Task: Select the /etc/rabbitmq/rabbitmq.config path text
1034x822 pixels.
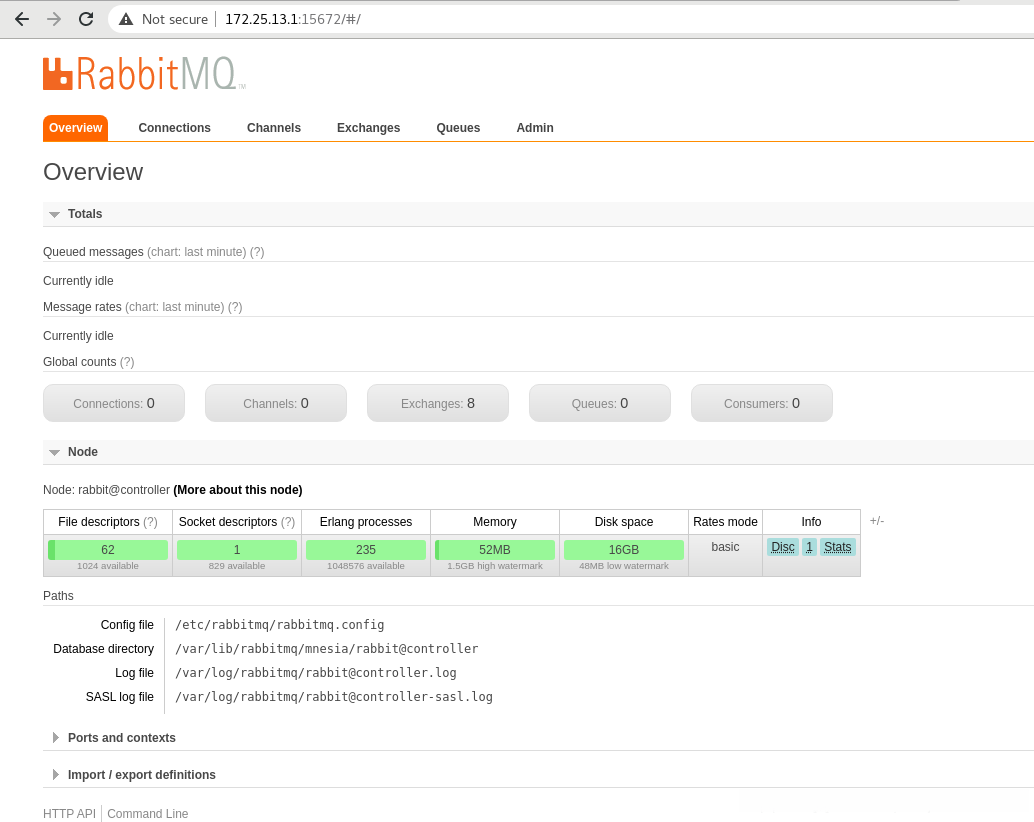Action: (x=280, y=624)
